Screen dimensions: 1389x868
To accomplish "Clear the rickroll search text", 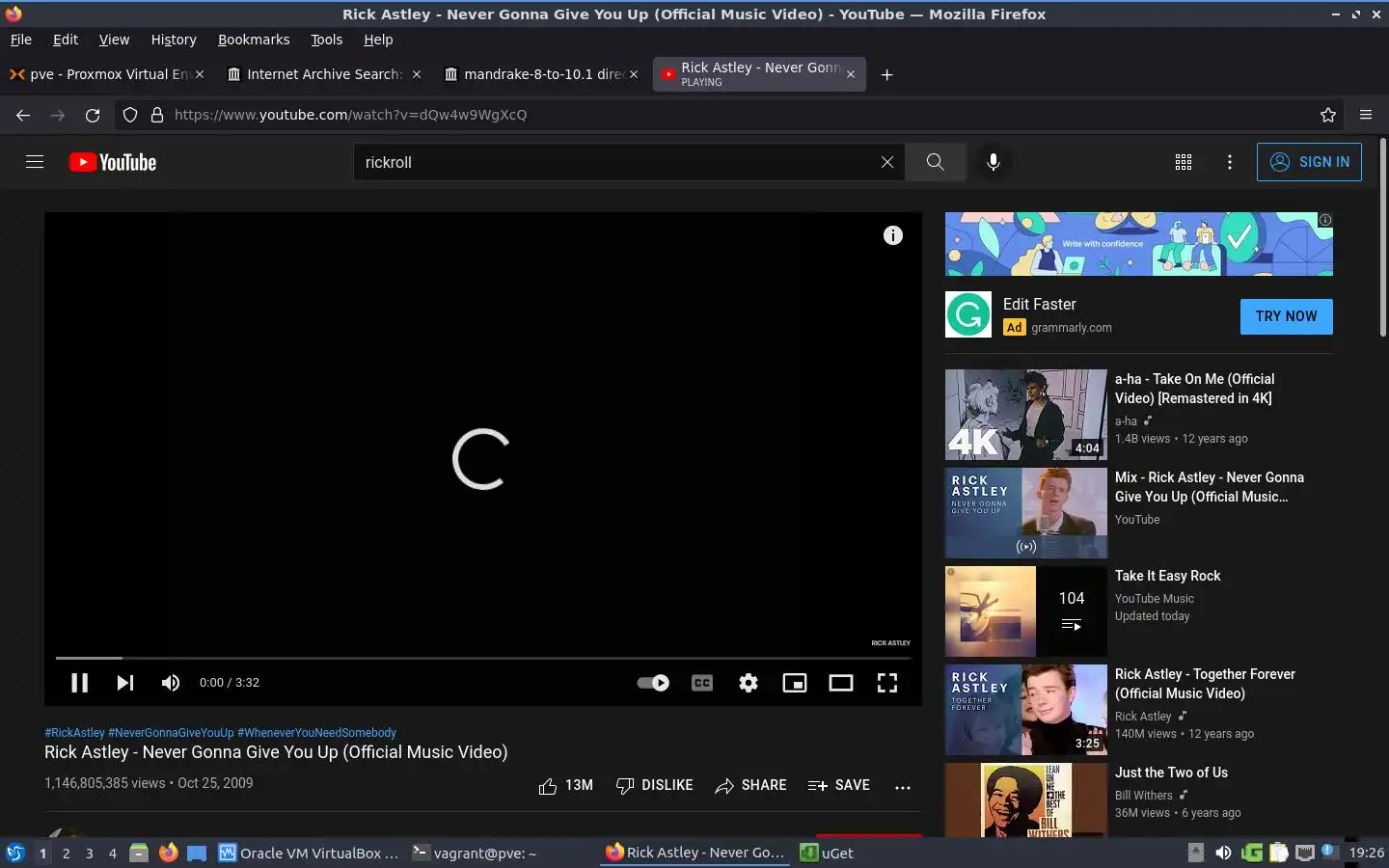I will click(887, 162).
